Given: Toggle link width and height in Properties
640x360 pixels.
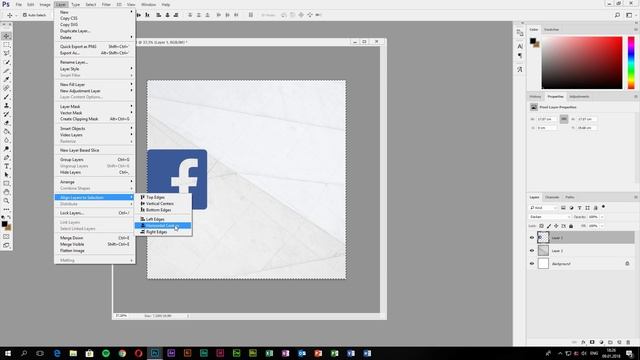Looking at the screenshot, I should (564, 119).
